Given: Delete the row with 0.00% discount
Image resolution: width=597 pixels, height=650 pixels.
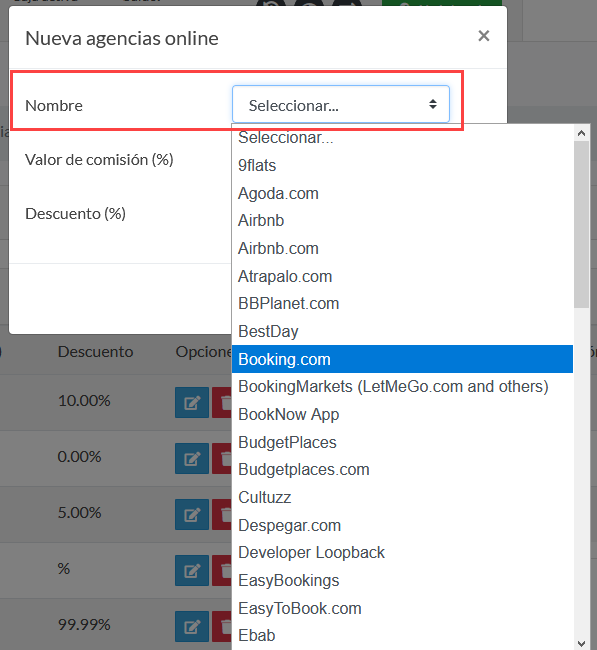Looking at the screenshot, I should pos(222,458).
